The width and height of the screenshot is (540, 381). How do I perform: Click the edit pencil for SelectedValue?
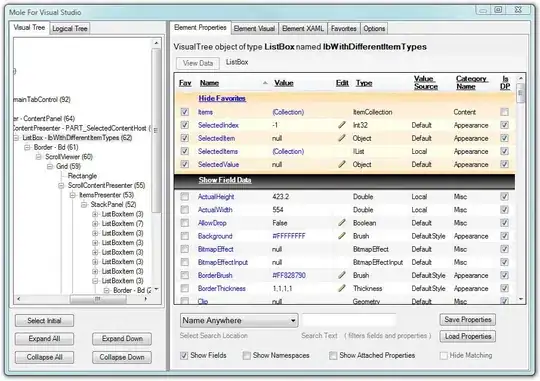tap(342, 164)
